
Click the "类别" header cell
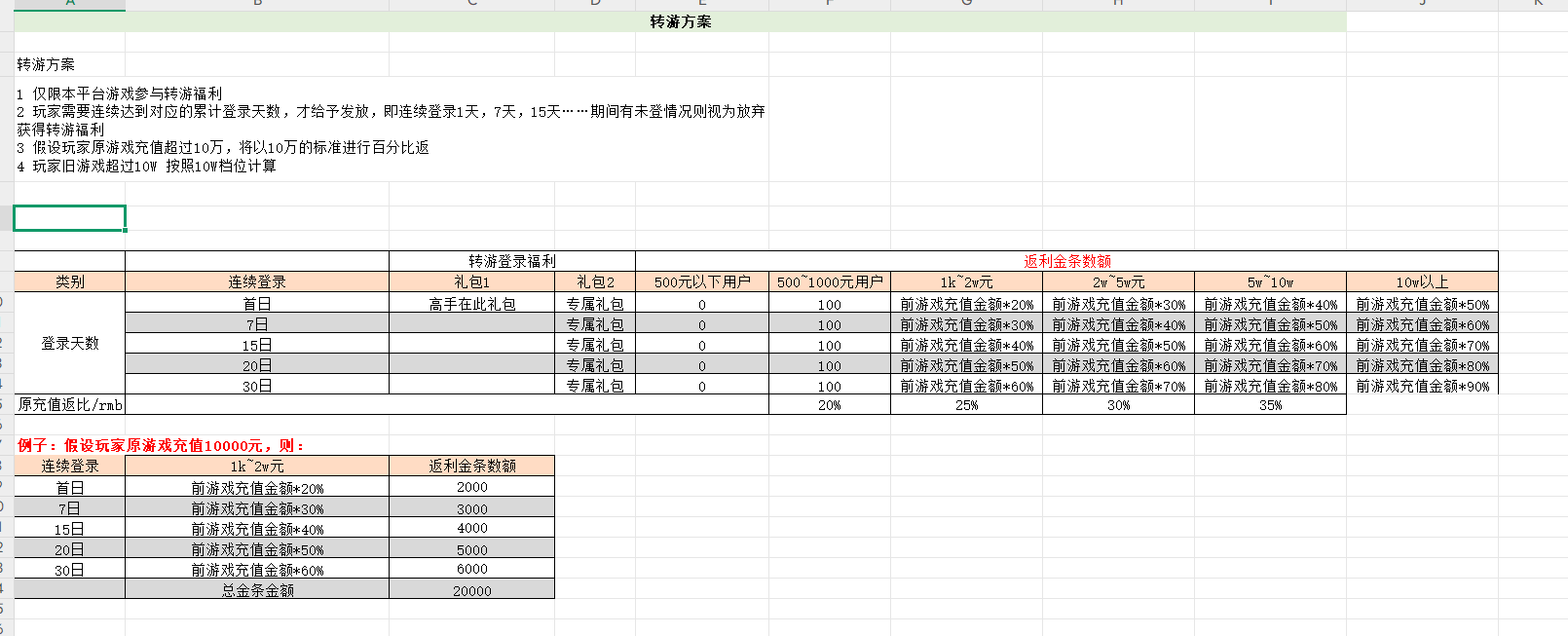click(69, 281)
